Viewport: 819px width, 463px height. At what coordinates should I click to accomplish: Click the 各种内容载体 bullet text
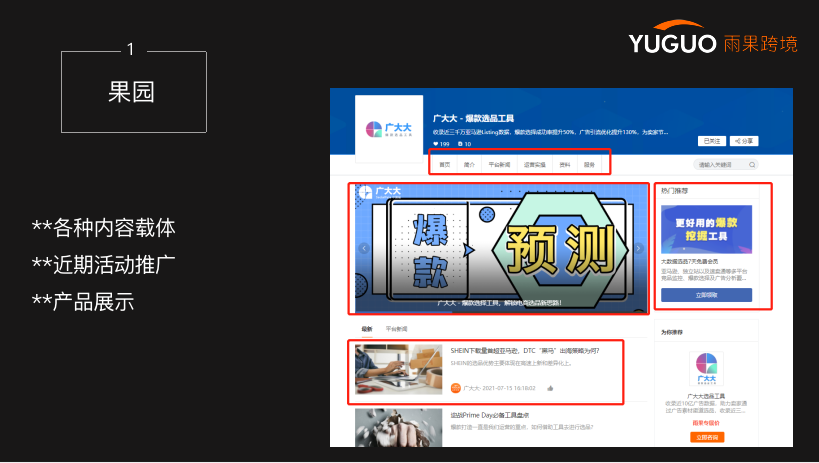coord(103,228)
